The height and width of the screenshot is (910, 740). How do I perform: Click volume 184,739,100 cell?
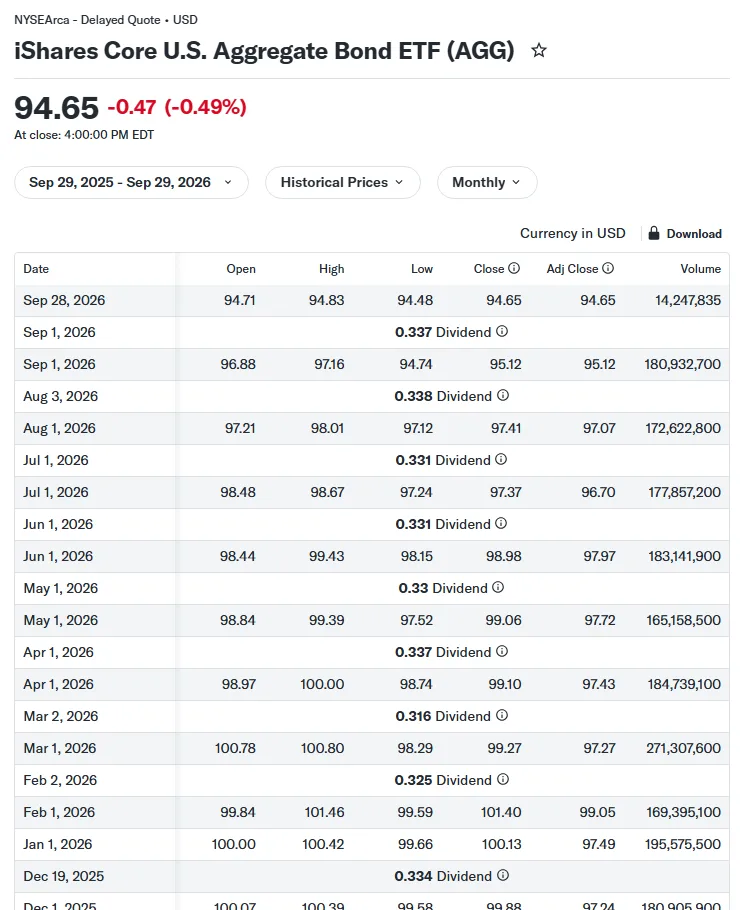pyautogui.click(x=684, y=684)
